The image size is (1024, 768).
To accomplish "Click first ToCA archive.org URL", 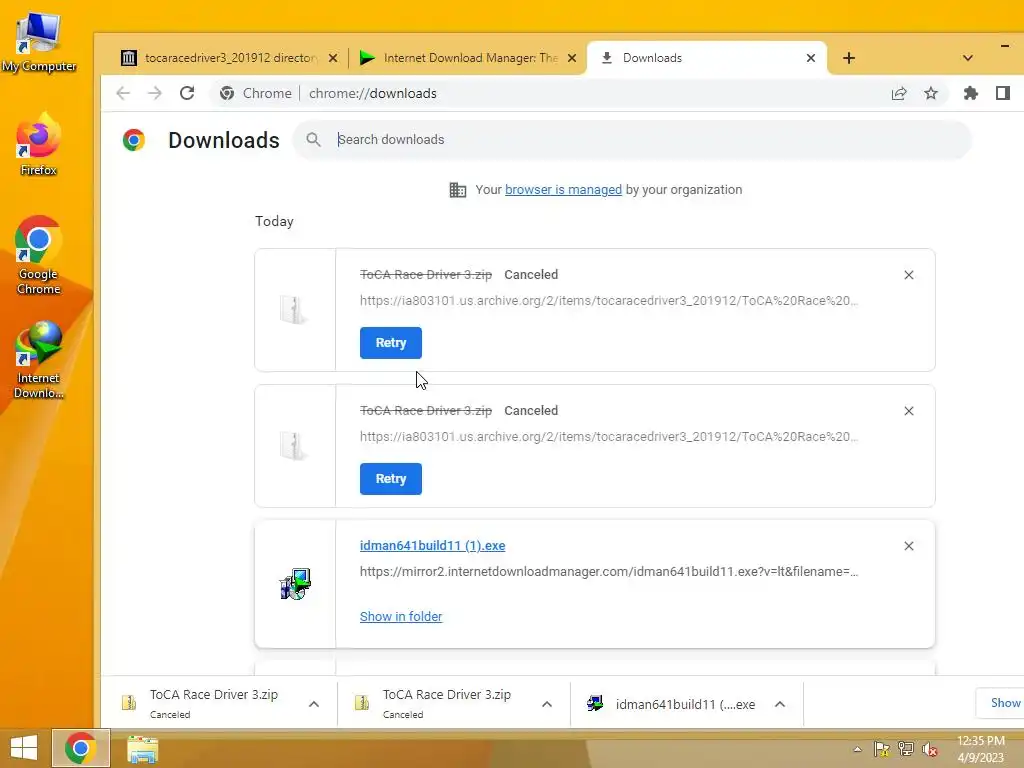I will [x=609, y=301].
